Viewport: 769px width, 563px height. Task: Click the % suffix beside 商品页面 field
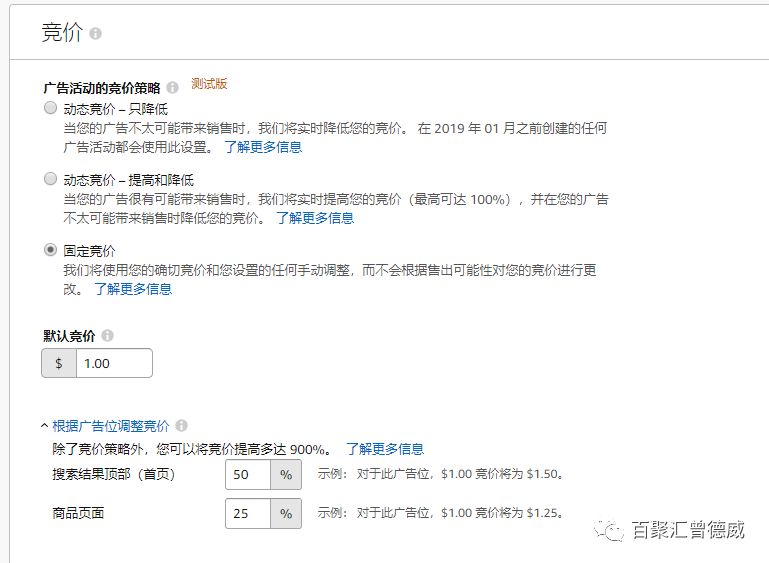tap(286, 514)
